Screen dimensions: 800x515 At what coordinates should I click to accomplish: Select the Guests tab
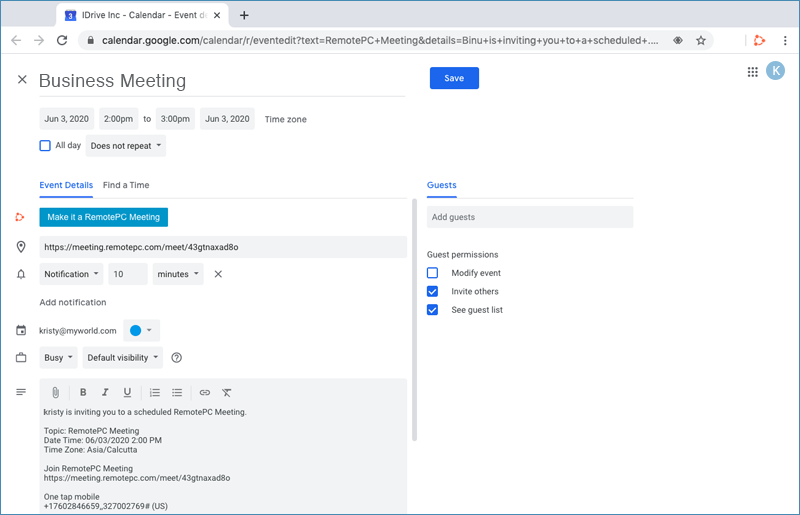click(x=442, y=185)
